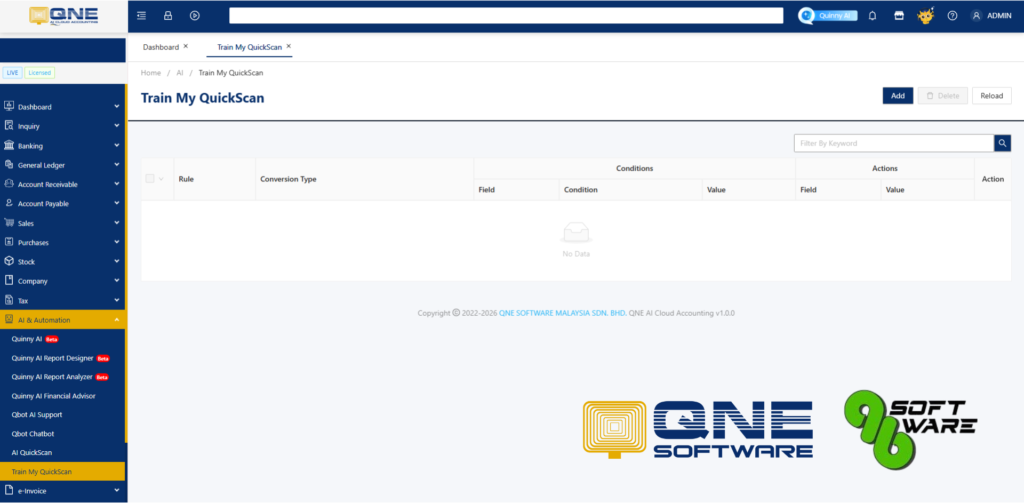Click the crowned mascot icon
This screenshot has height=503, width=1024.
(925, 15)
